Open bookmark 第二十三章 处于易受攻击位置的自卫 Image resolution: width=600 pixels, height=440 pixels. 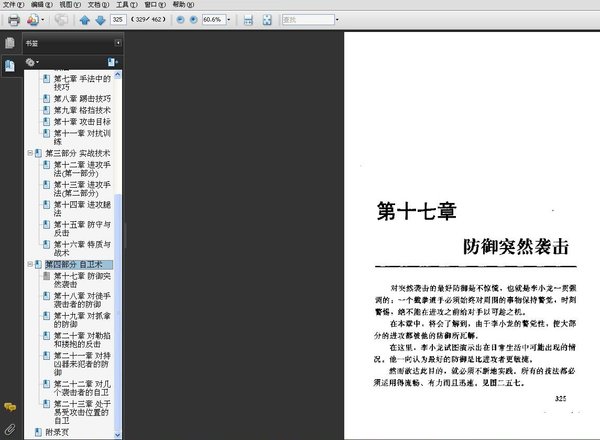(x=82, y=412)
